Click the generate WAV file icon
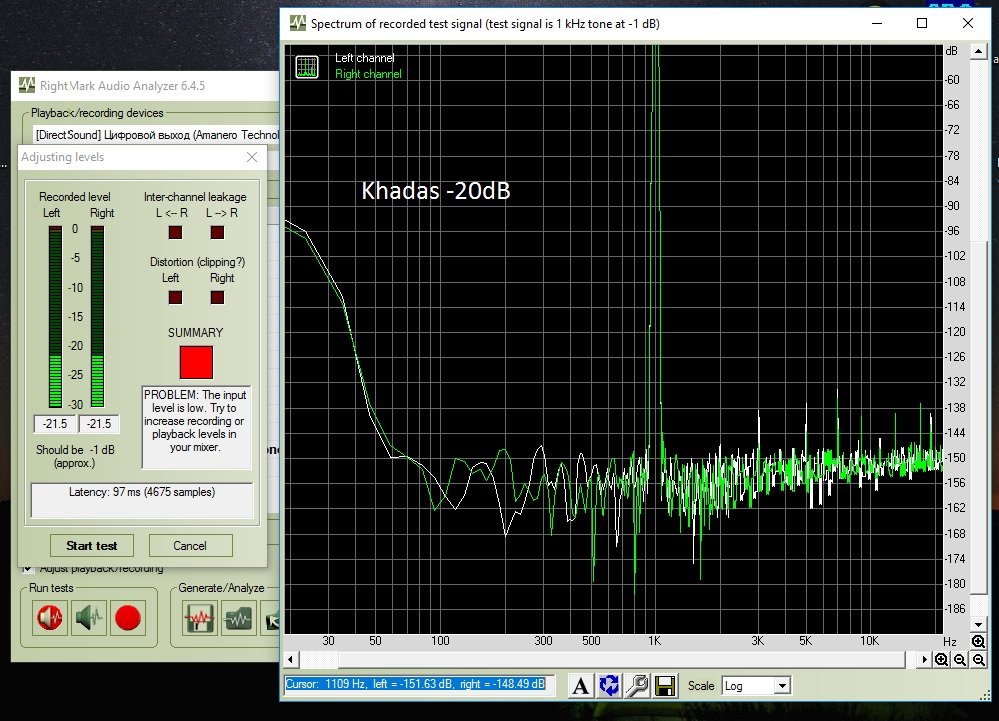This screenshot has width=999, height=721. click(198, 619)
